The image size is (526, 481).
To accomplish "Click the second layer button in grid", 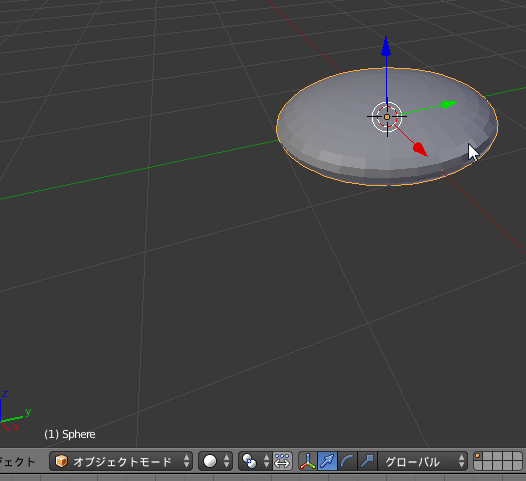I will 487,457.
